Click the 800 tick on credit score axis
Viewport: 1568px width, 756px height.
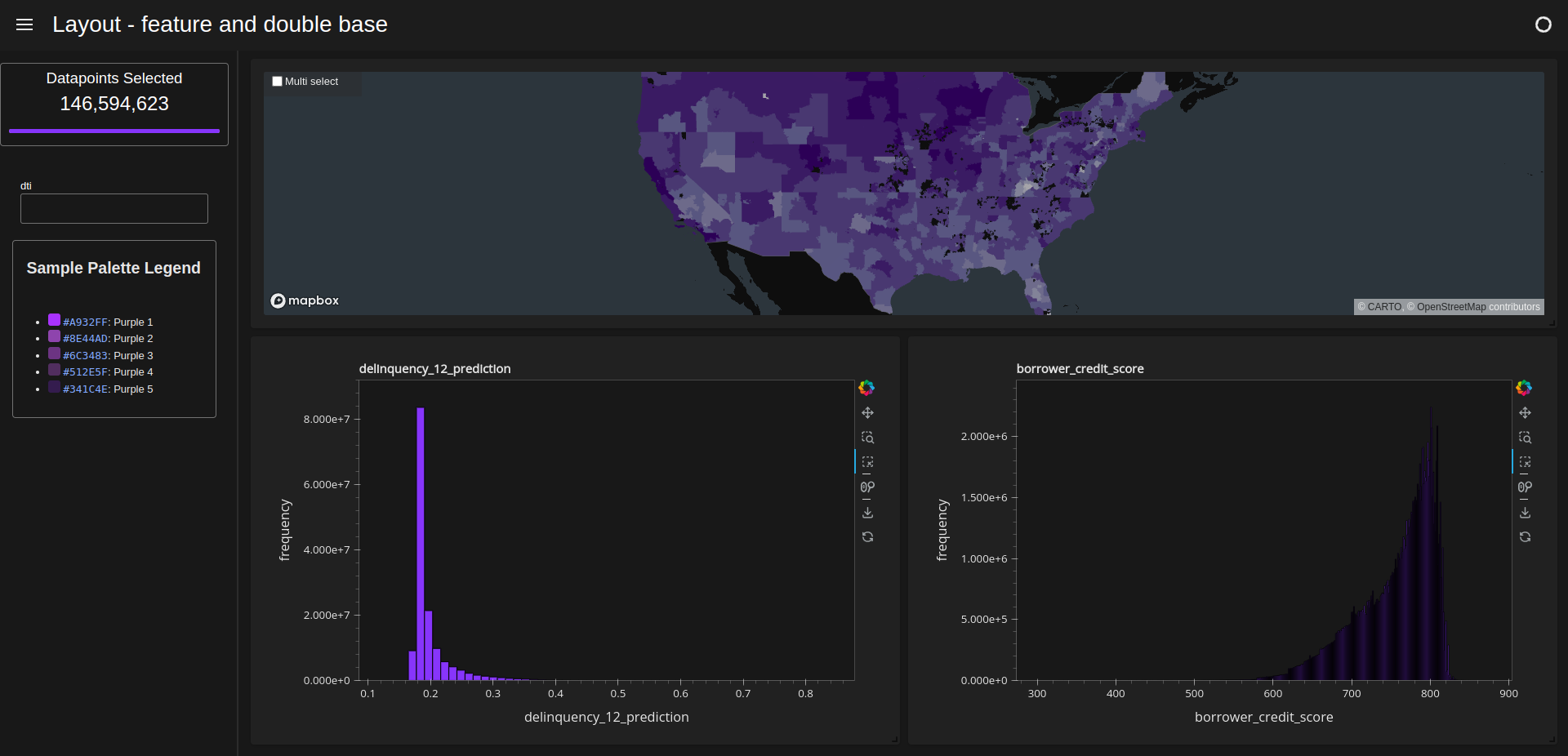(x=1430, y=694)
